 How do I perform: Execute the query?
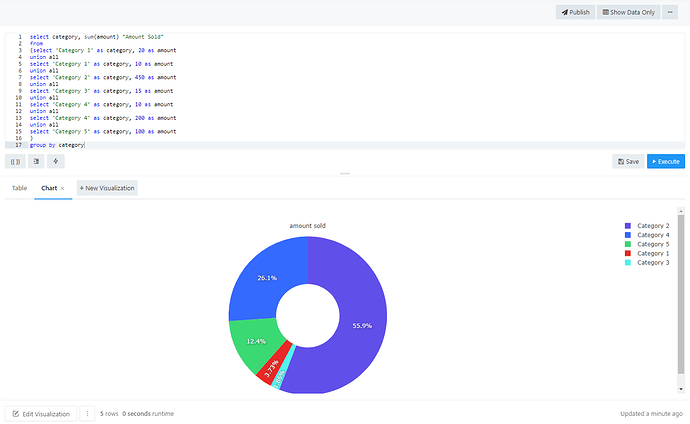pyautogui.click(x=666, y=161)
